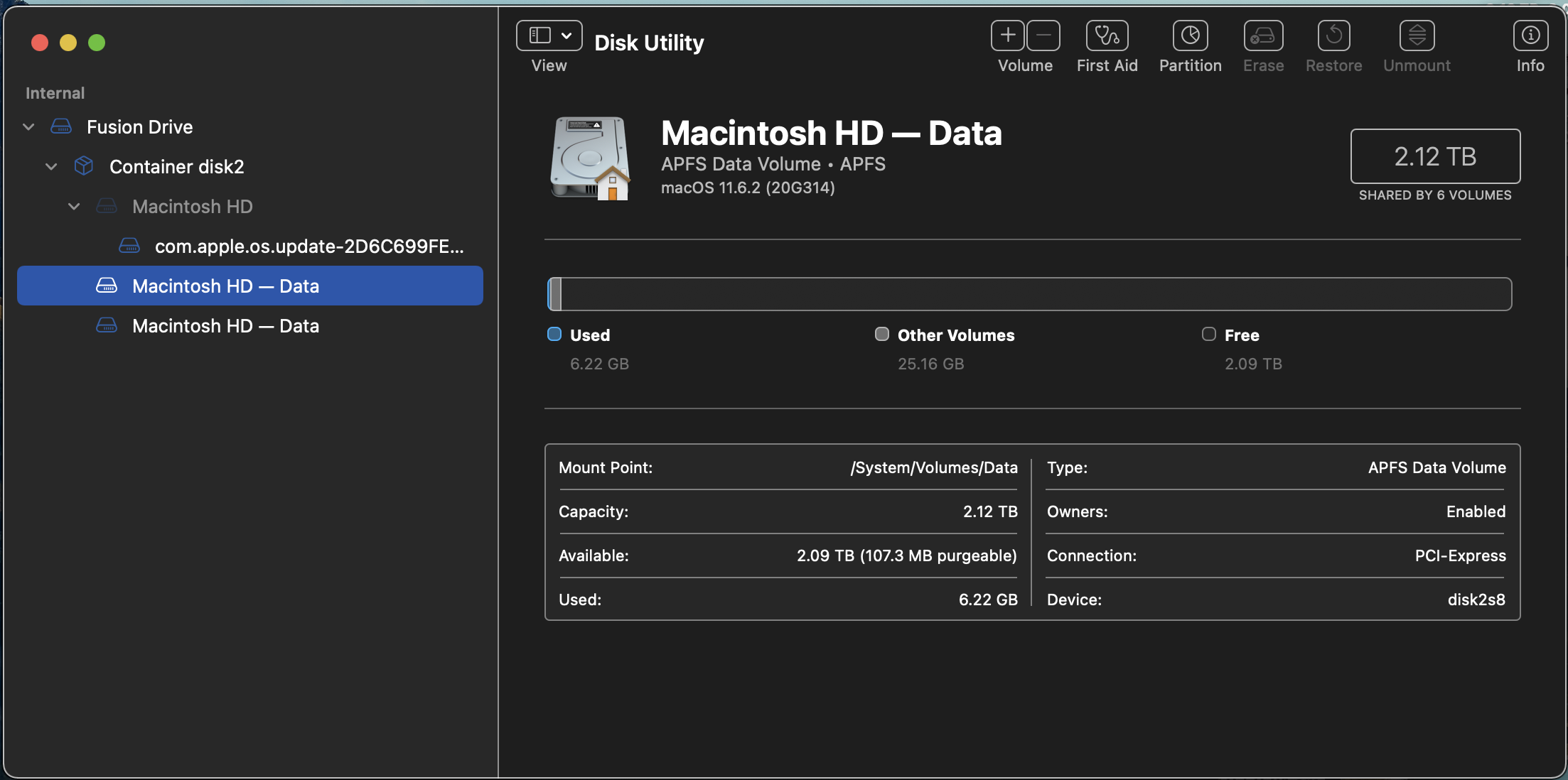Viewport: 1568px width, 780px height.
Task: Click the large Macintosh HD drive image
Action: coord(590,158)
